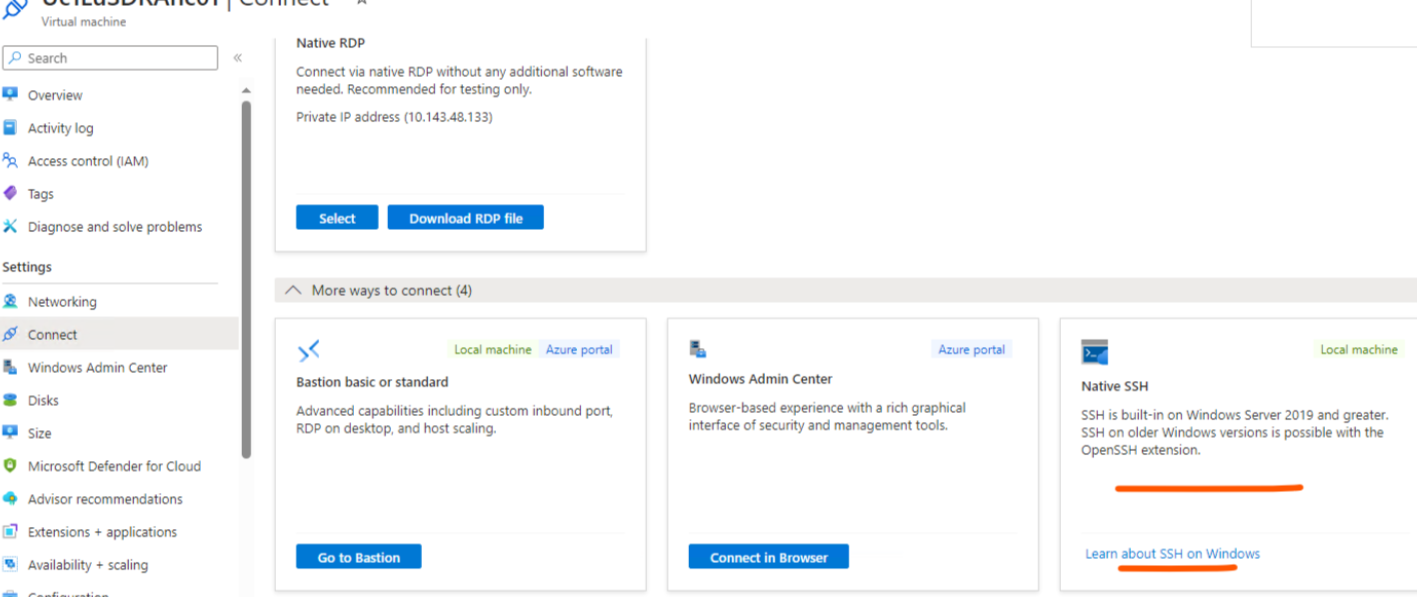Click Azure portal tag on Windows Admin Center card

(972, 350)
